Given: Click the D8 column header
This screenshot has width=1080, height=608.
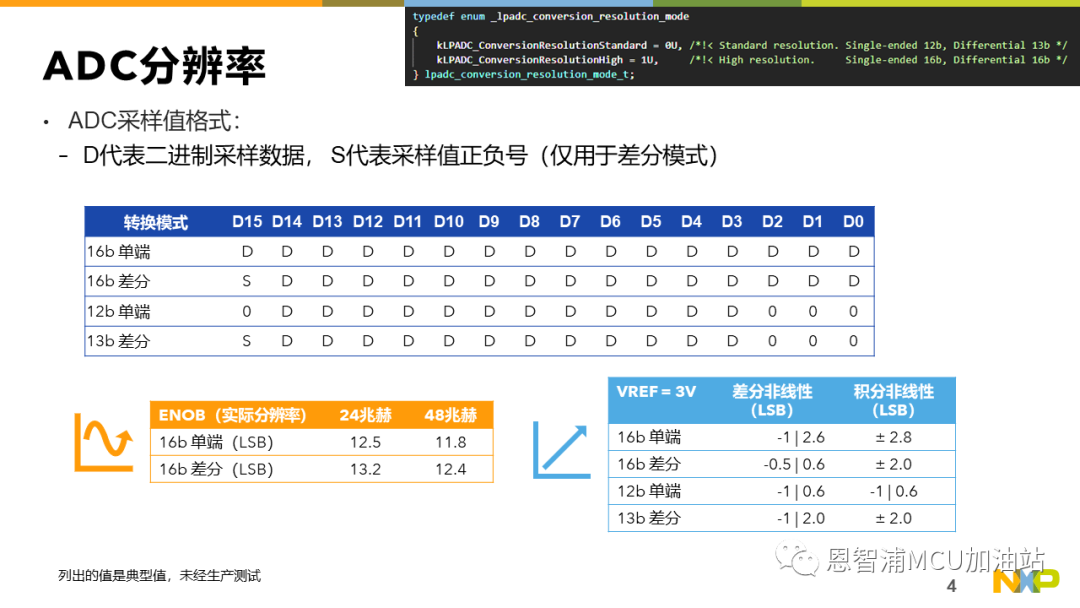Looking at the screenshot, I should pyautogui.click(x=529, y=222).
